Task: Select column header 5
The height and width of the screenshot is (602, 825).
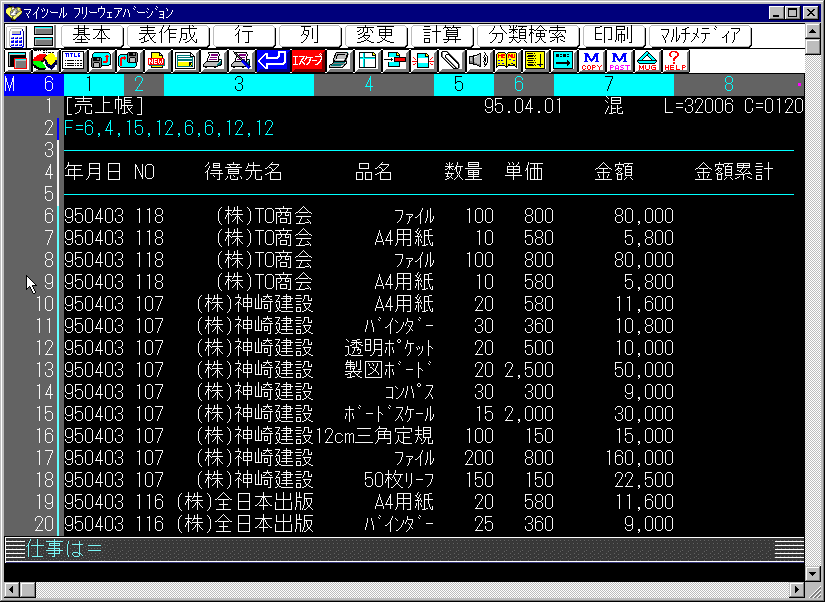Action: (x=464, y=84)
